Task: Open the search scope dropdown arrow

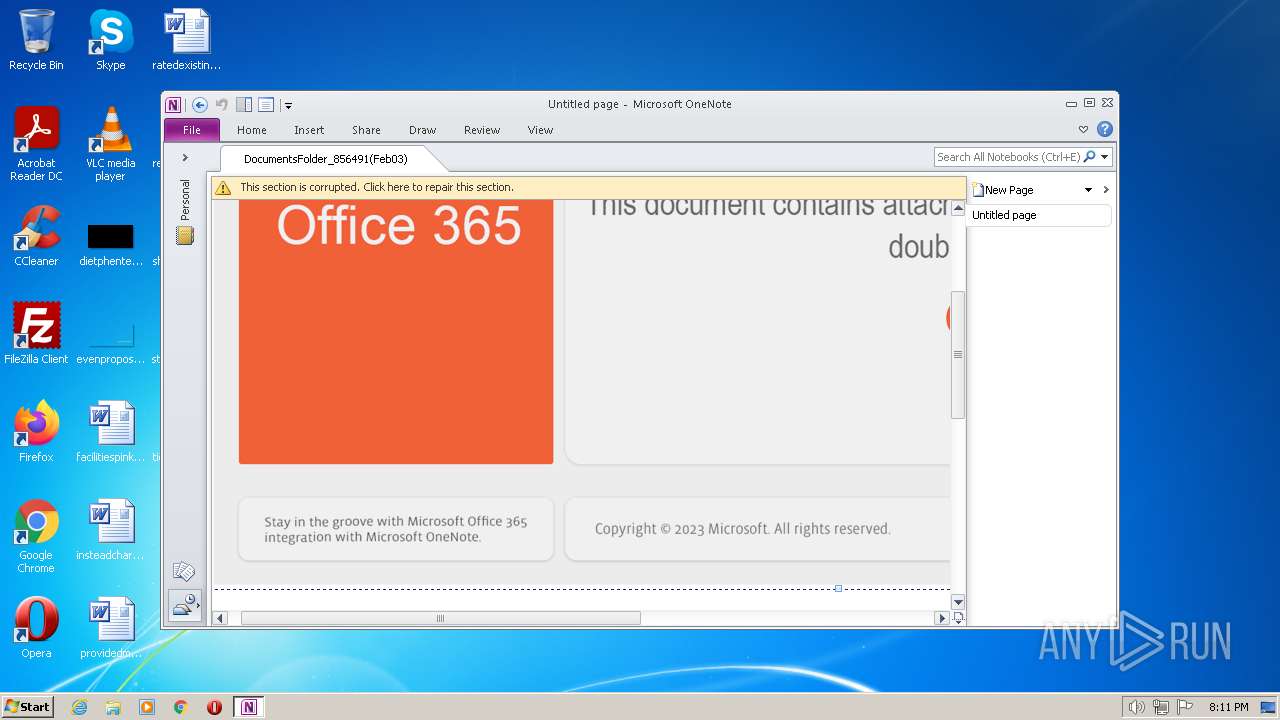Action: click(x=1105, y=157)
